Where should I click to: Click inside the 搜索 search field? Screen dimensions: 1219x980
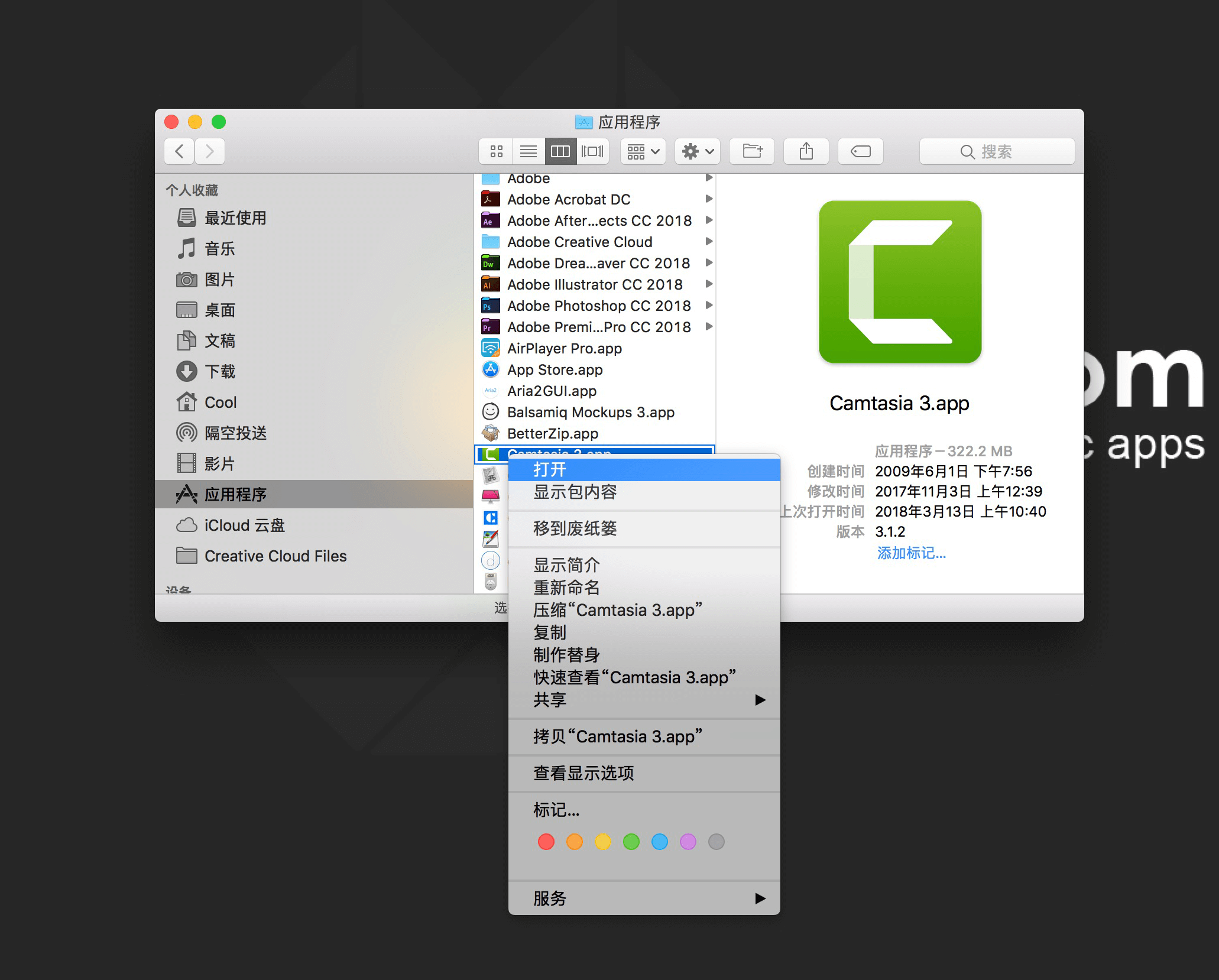[996, 151]
